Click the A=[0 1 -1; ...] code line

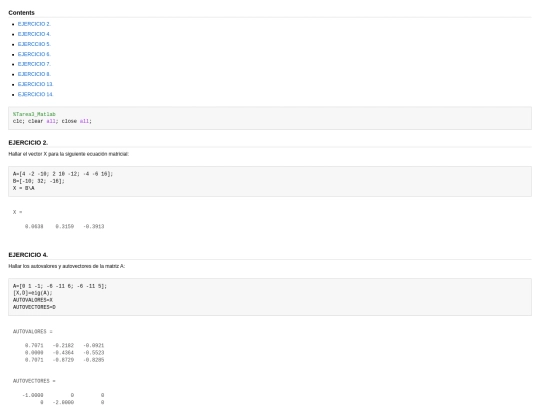tap(60, 286)
